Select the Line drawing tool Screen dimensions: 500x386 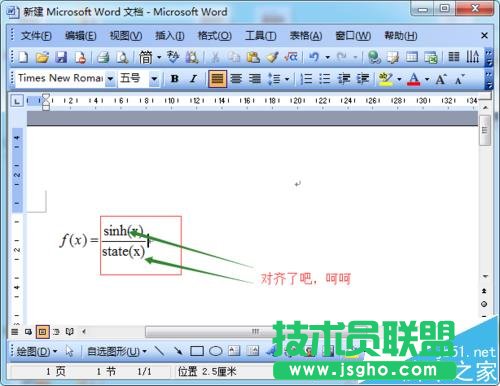click(159, 351)
